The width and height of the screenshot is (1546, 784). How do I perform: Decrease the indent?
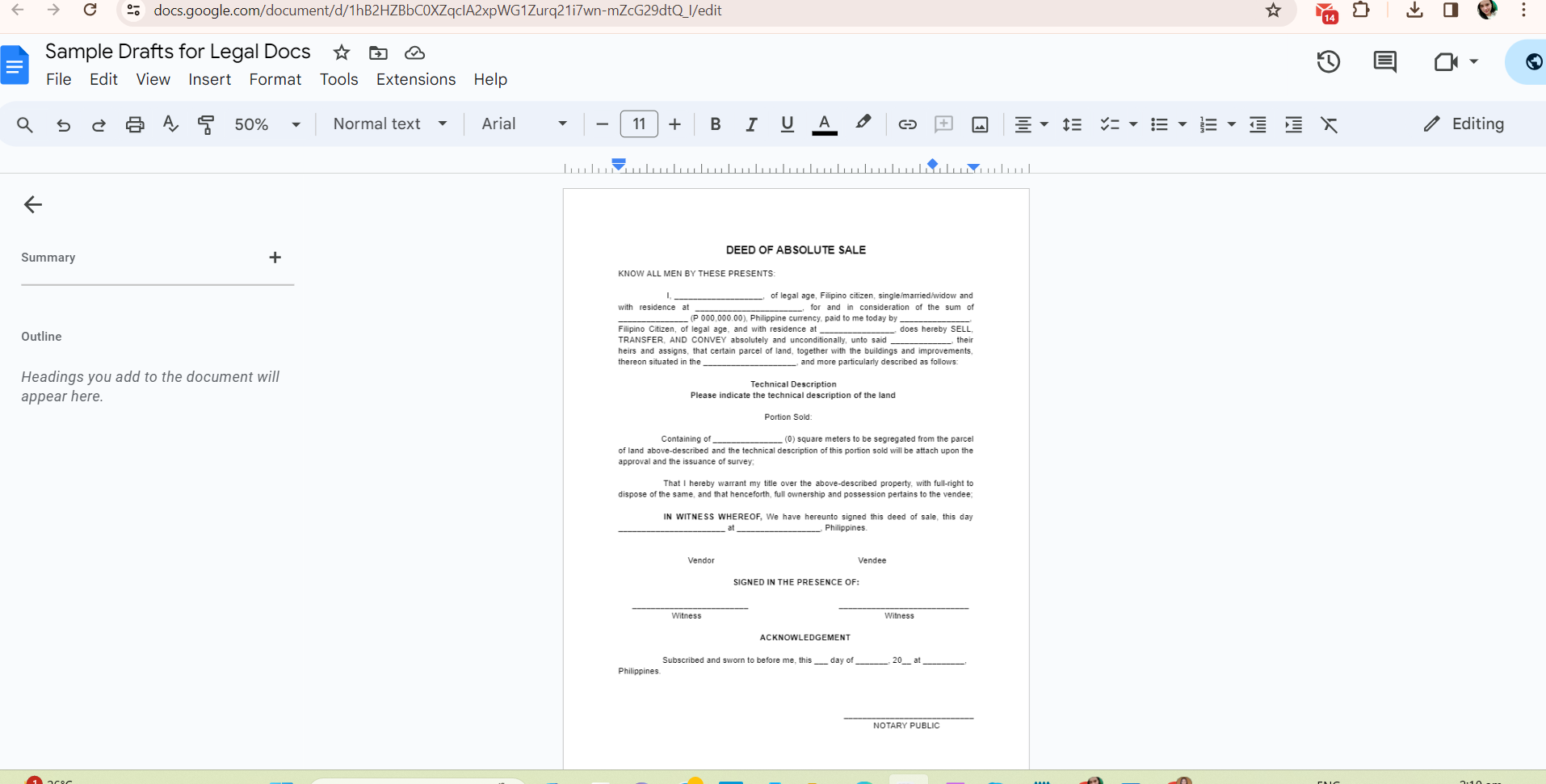[x=1258, y=124]
